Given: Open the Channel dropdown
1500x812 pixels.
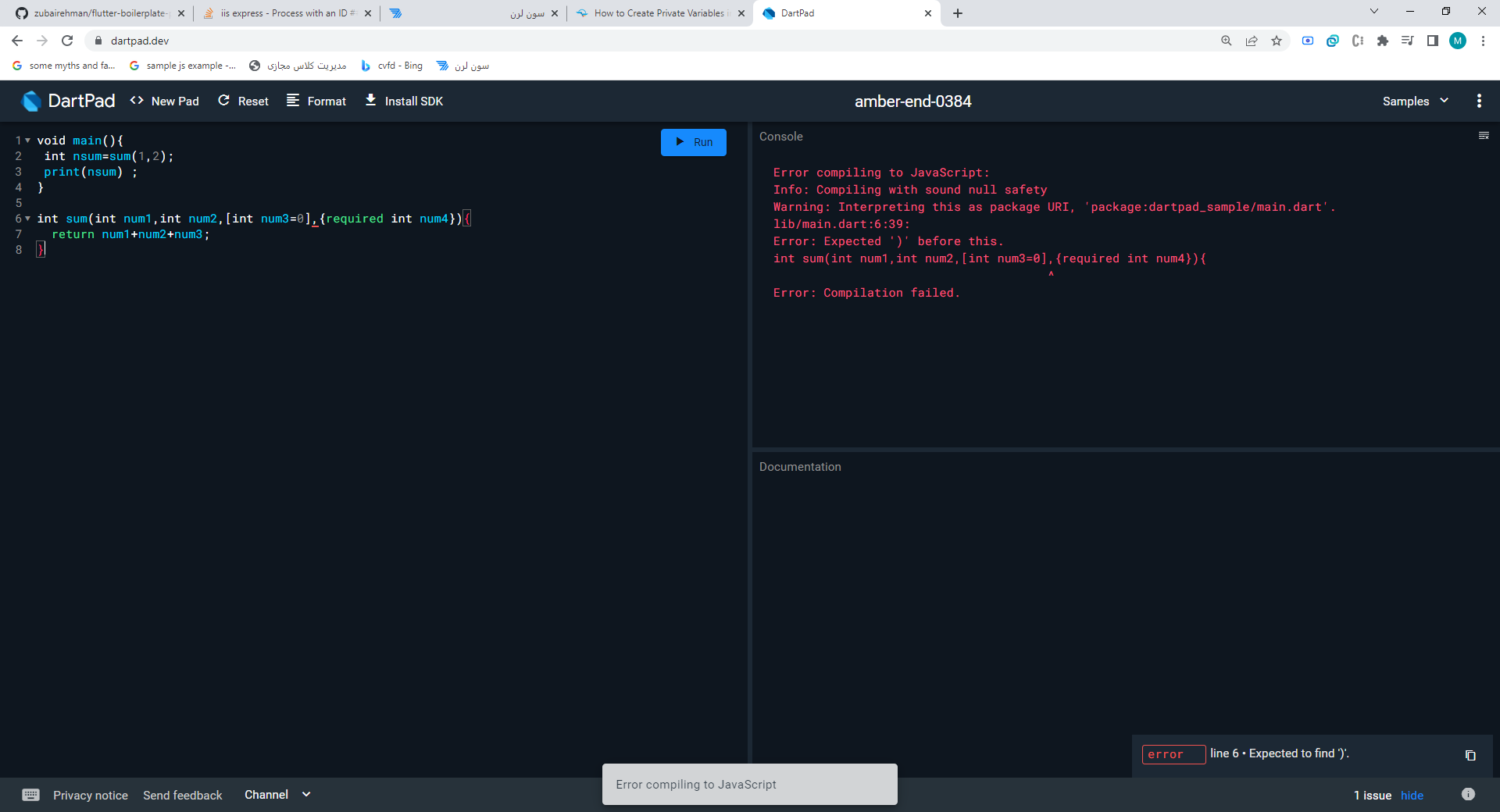Looking at the screenshot, I should click(278, 795).
